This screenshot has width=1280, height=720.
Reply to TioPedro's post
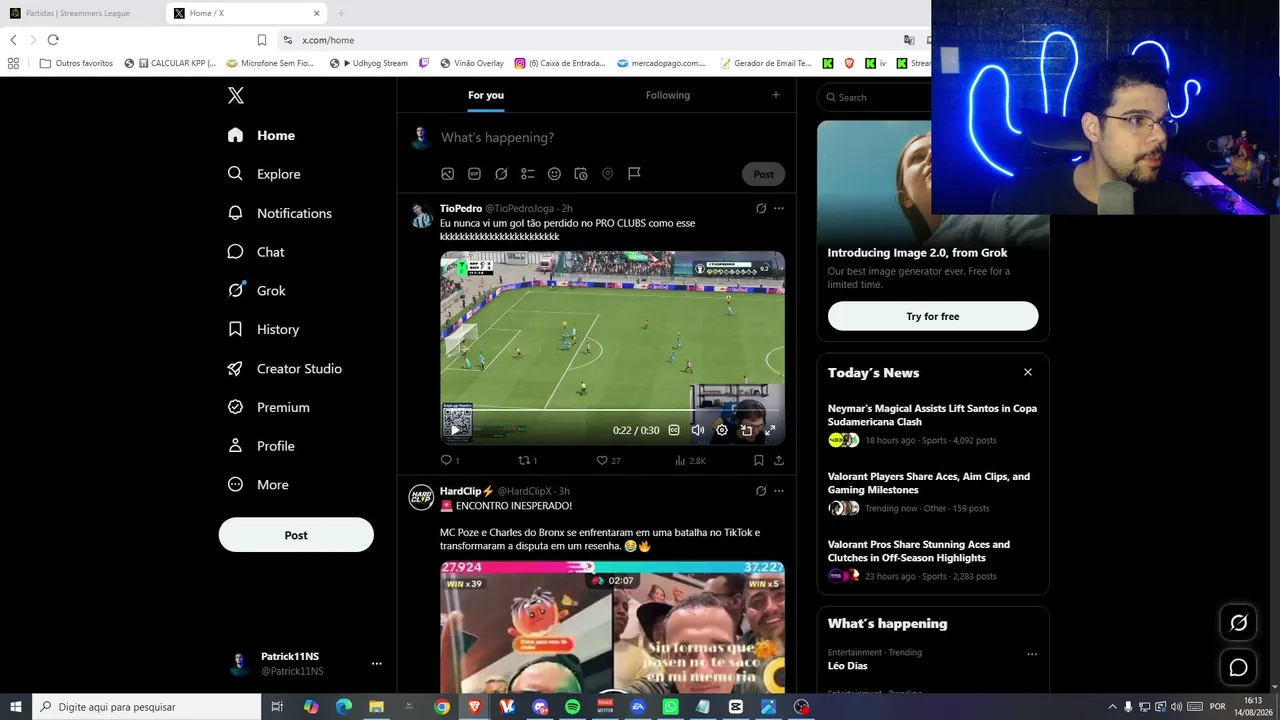(x=450, y=461)
